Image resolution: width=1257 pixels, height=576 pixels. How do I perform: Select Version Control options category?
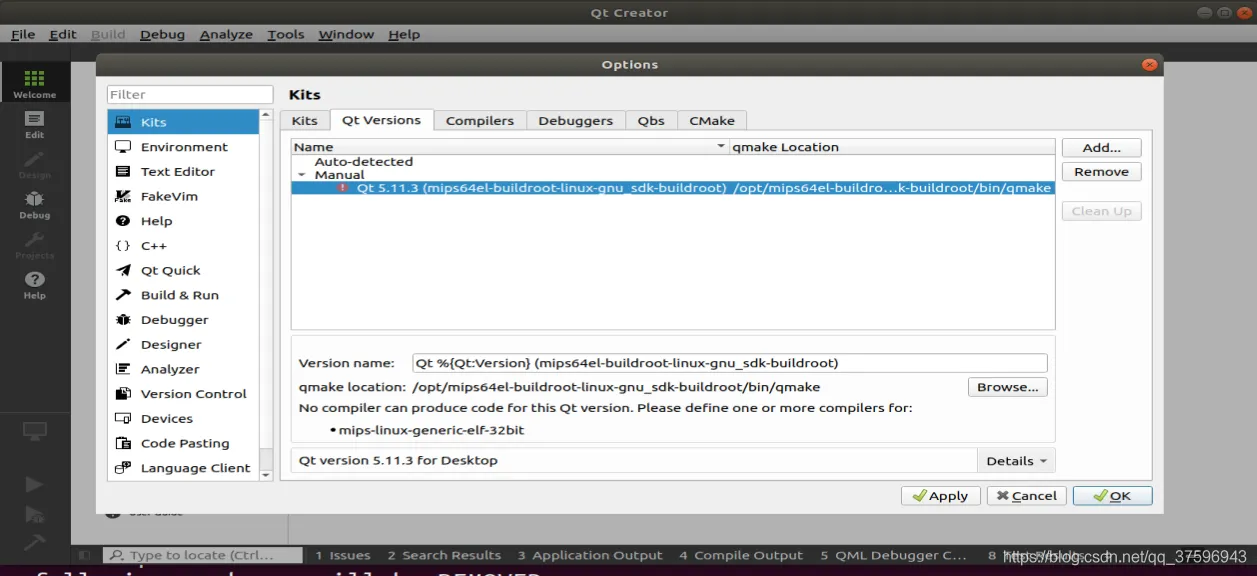(183, 394)
